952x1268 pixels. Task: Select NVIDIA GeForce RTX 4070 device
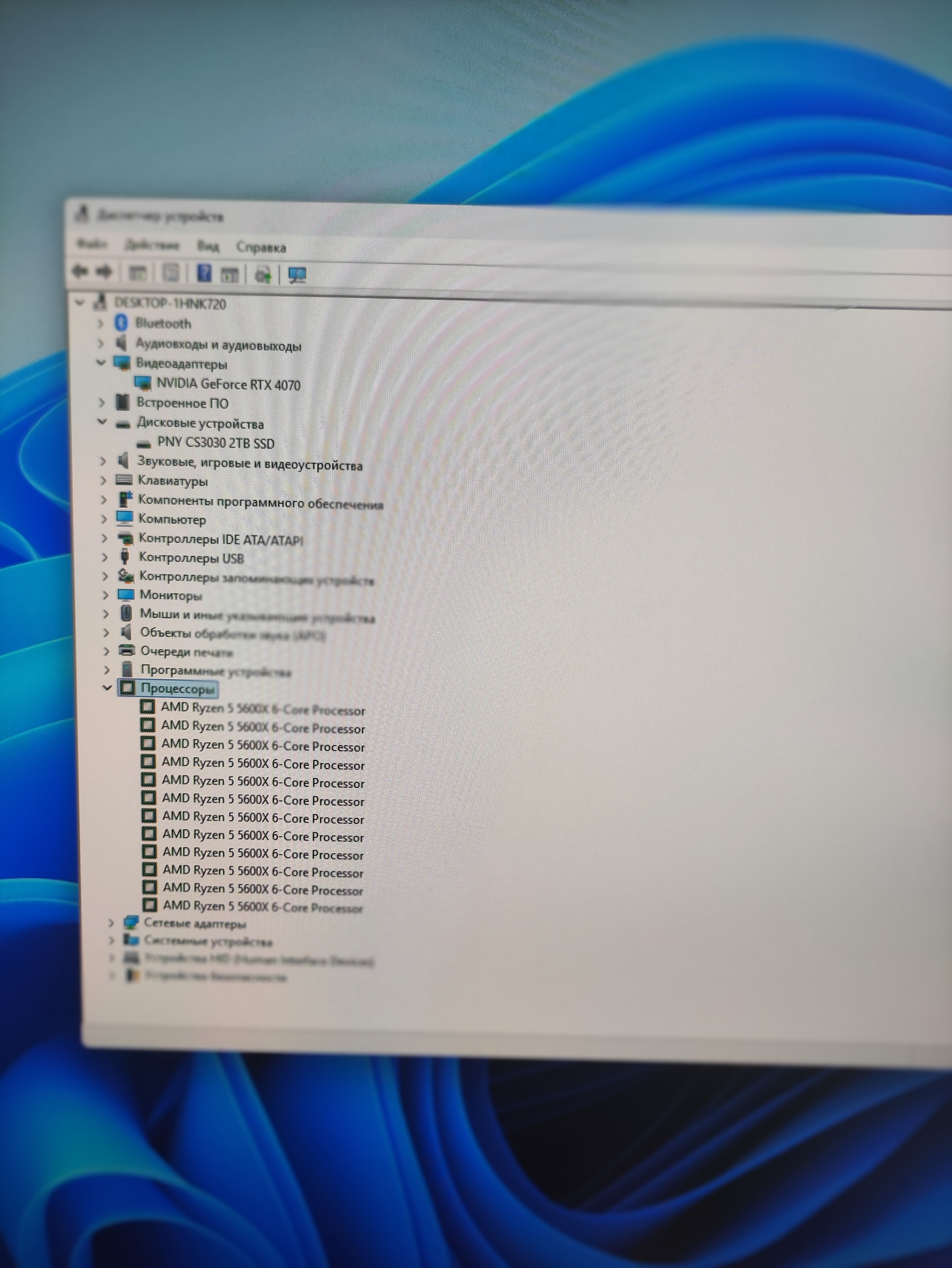(228, 384)
